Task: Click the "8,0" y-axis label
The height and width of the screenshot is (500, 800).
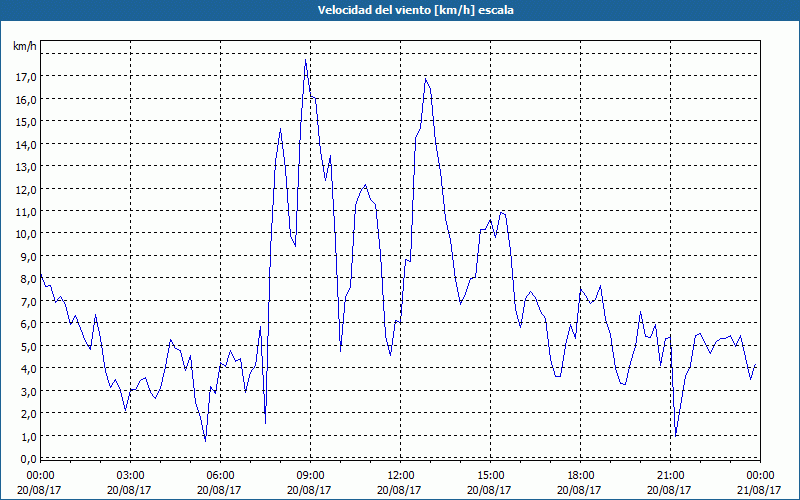Action: point(28,279)
